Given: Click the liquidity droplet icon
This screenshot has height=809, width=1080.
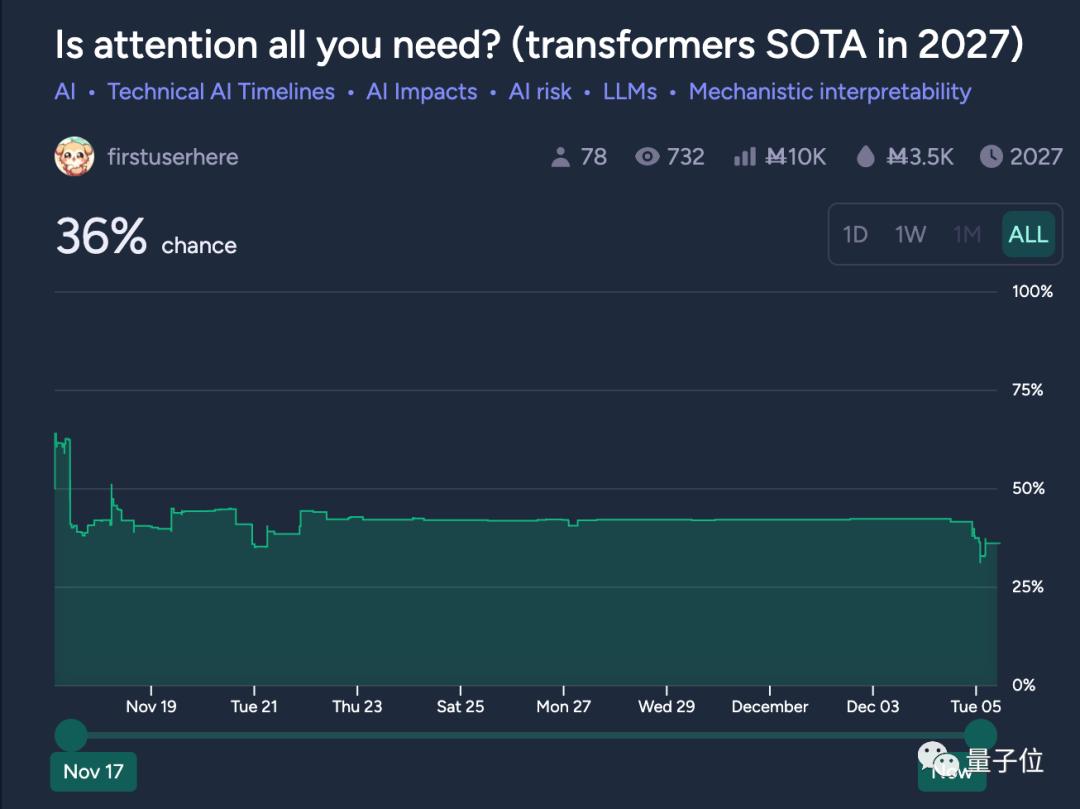Looking at the screenshot, I should [867, 157].
